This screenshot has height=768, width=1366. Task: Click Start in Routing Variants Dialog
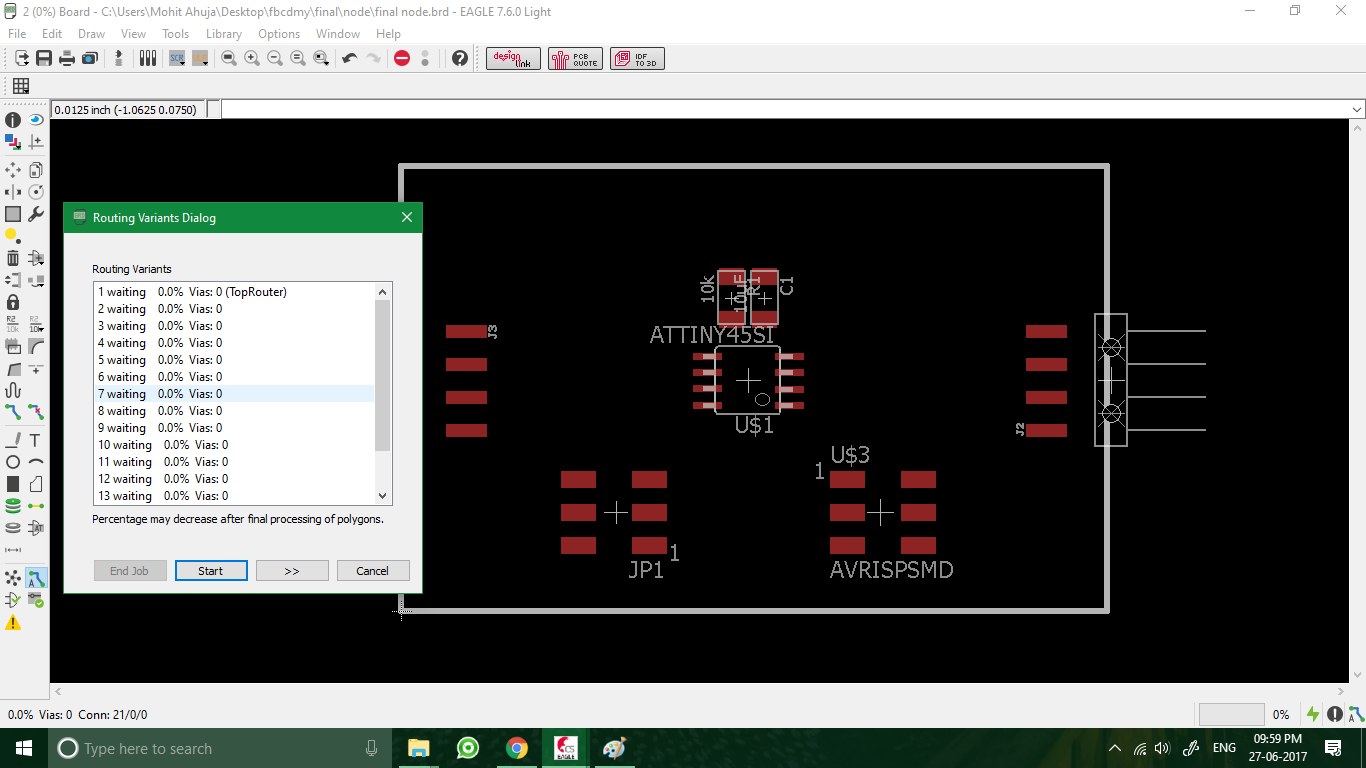(x=210, y=570)
